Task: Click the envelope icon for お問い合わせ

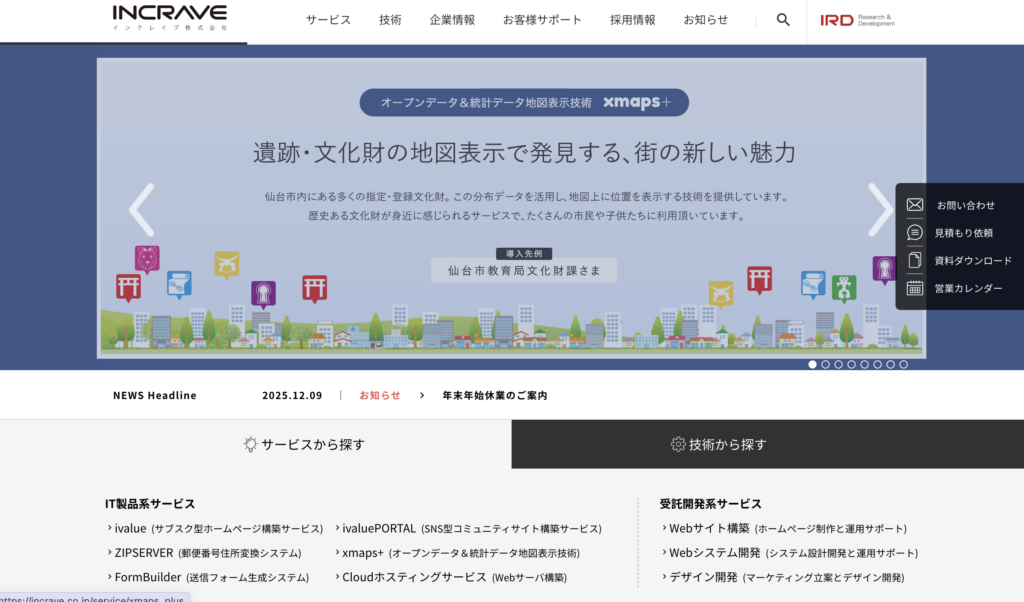Action: (x=914, y=205)
